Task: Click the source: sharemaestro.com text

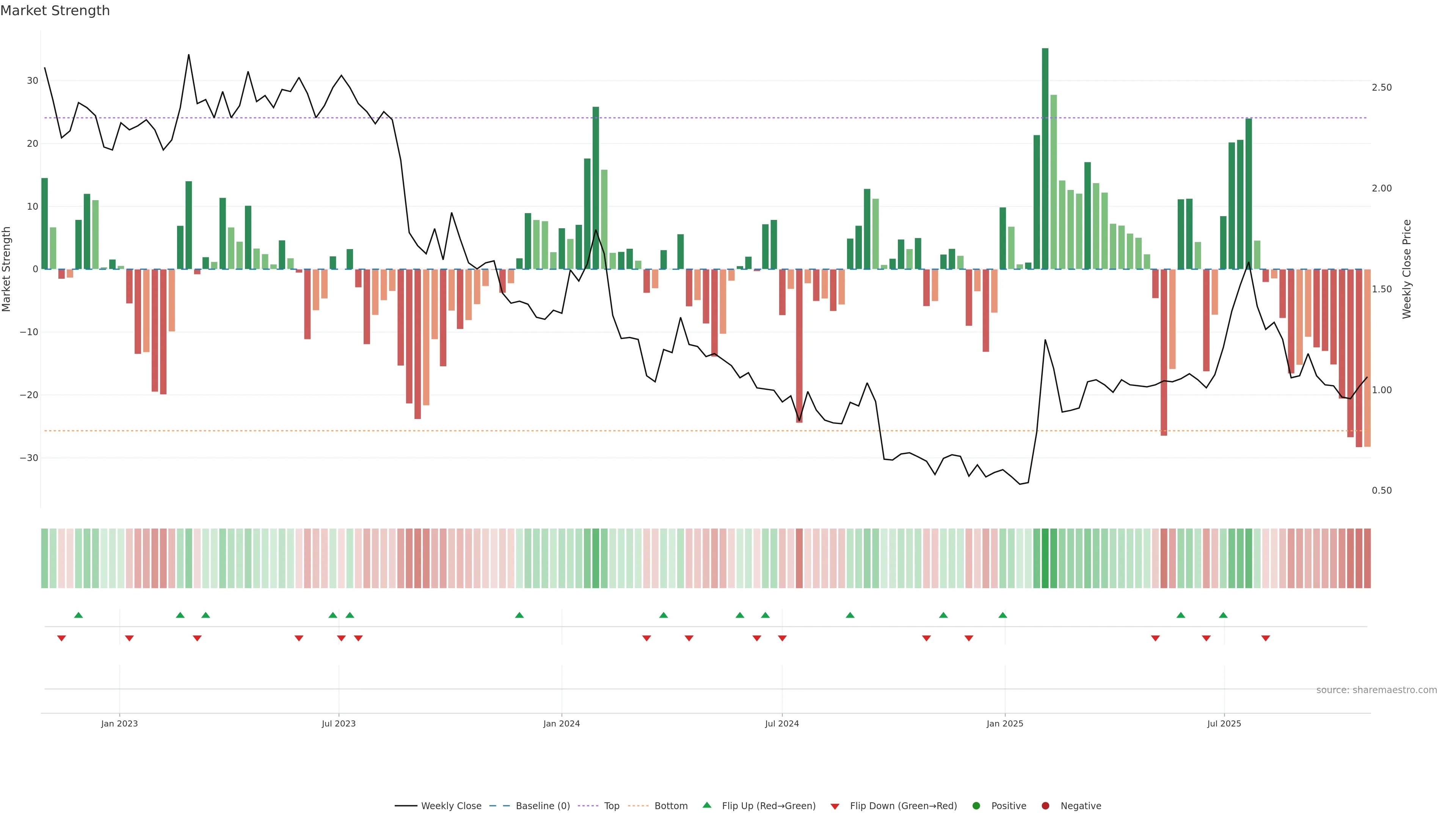Action: [x=1376, y=690]
